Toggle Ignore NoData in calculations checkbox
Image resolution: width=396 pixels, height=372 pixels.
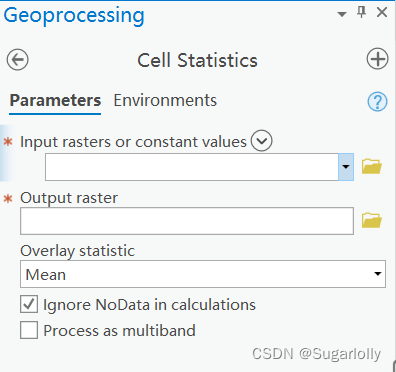pos(29,304)
